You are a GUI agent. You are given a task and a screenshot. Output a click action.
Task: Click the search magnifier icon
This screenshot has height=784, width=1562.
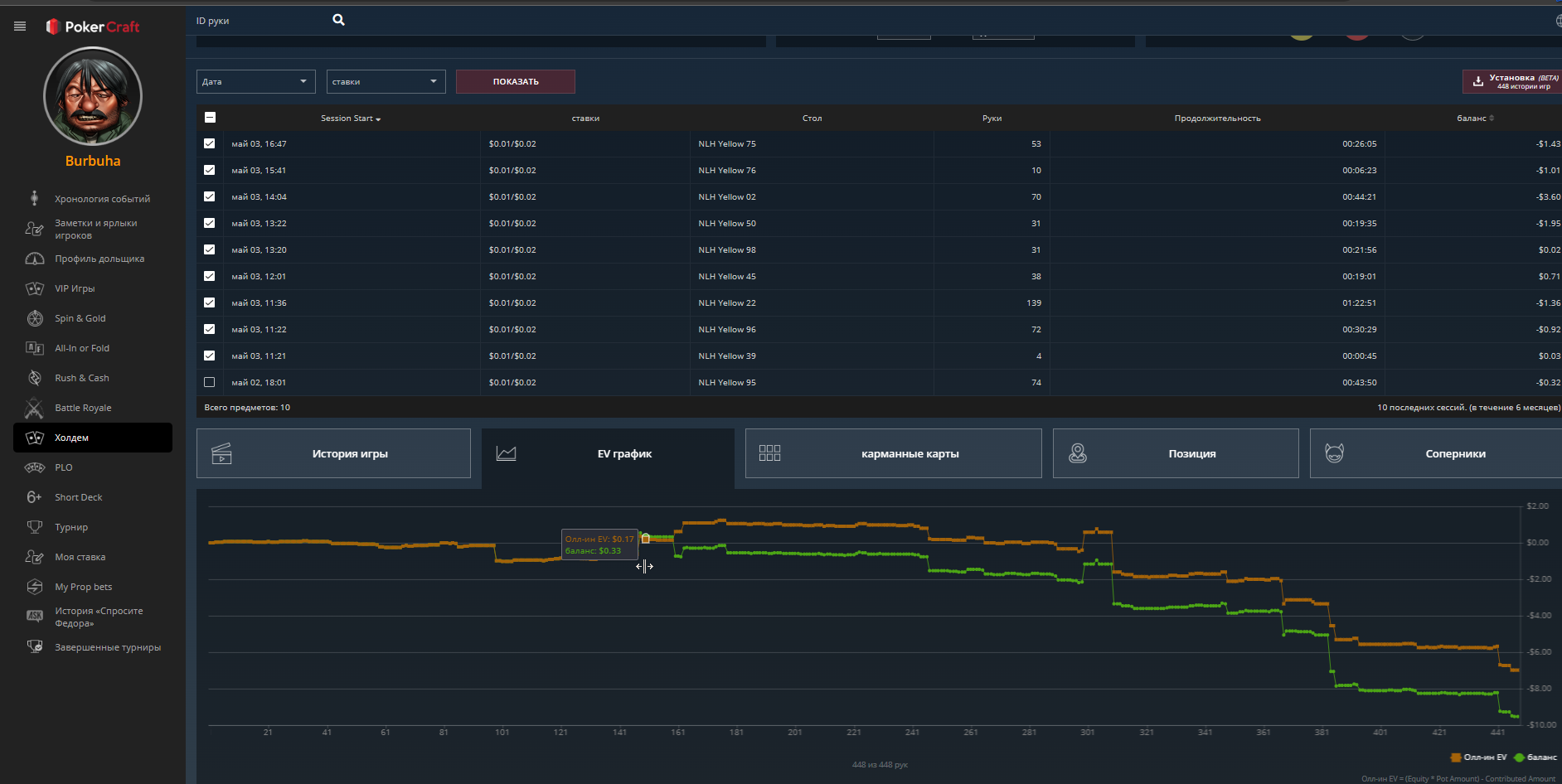338,20
